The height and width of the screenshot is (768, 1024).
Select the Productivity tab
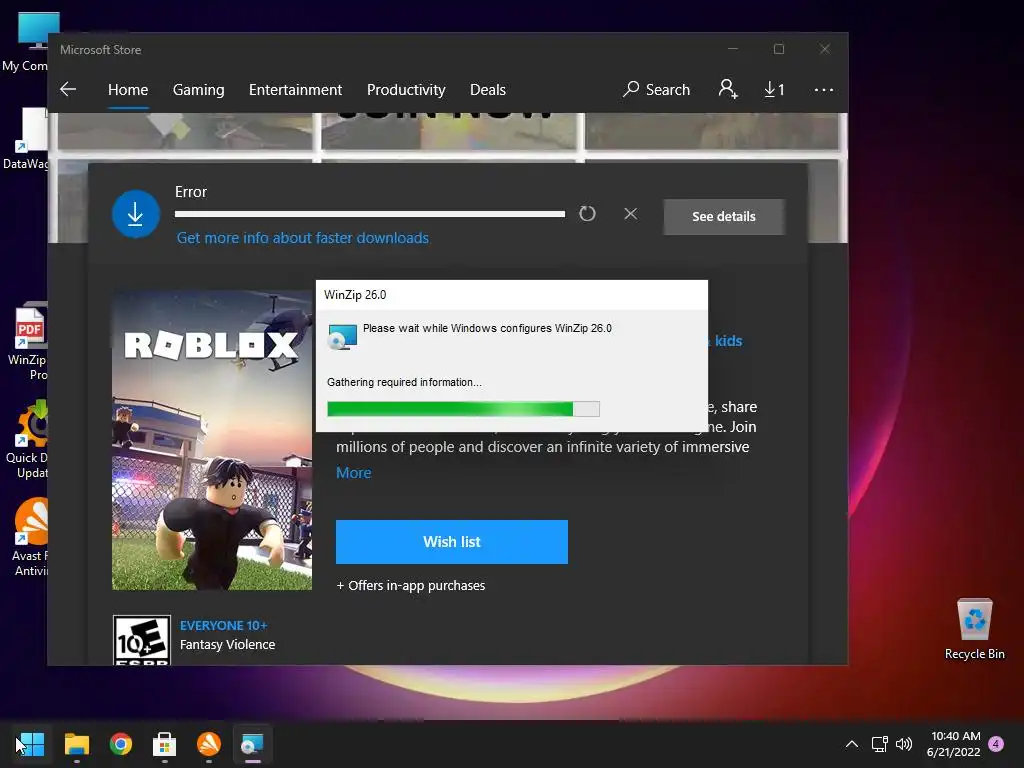[406, 89]
